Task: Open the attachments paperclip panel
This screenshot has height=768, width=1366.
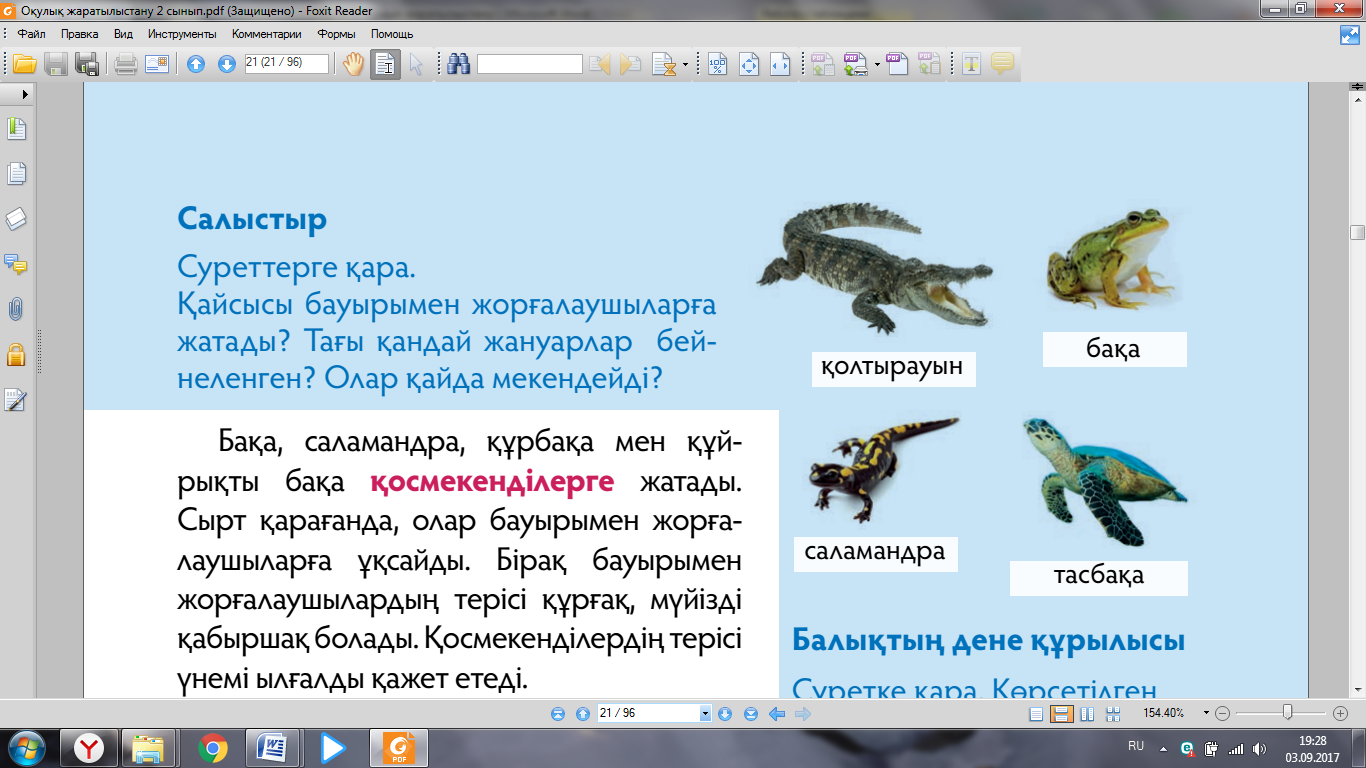Action: (x=16, y=310)
